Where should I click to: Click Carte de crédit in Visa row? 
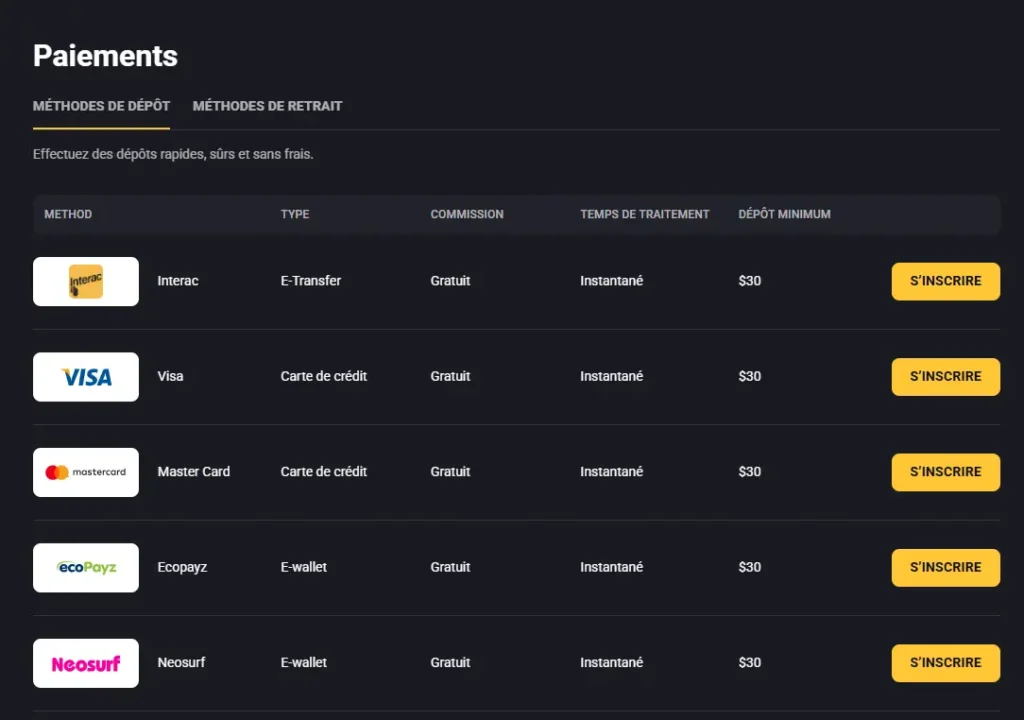tap(324, 376)
